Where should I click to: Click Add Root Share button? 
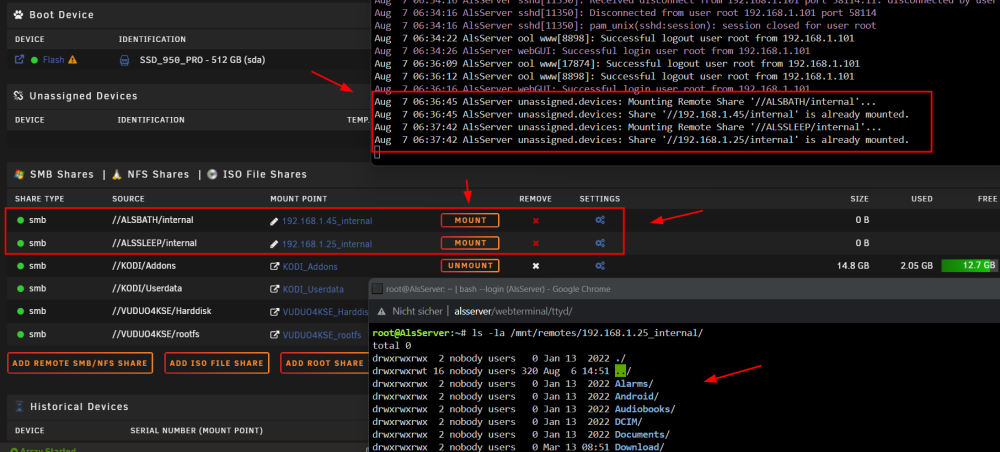(325, 363)
